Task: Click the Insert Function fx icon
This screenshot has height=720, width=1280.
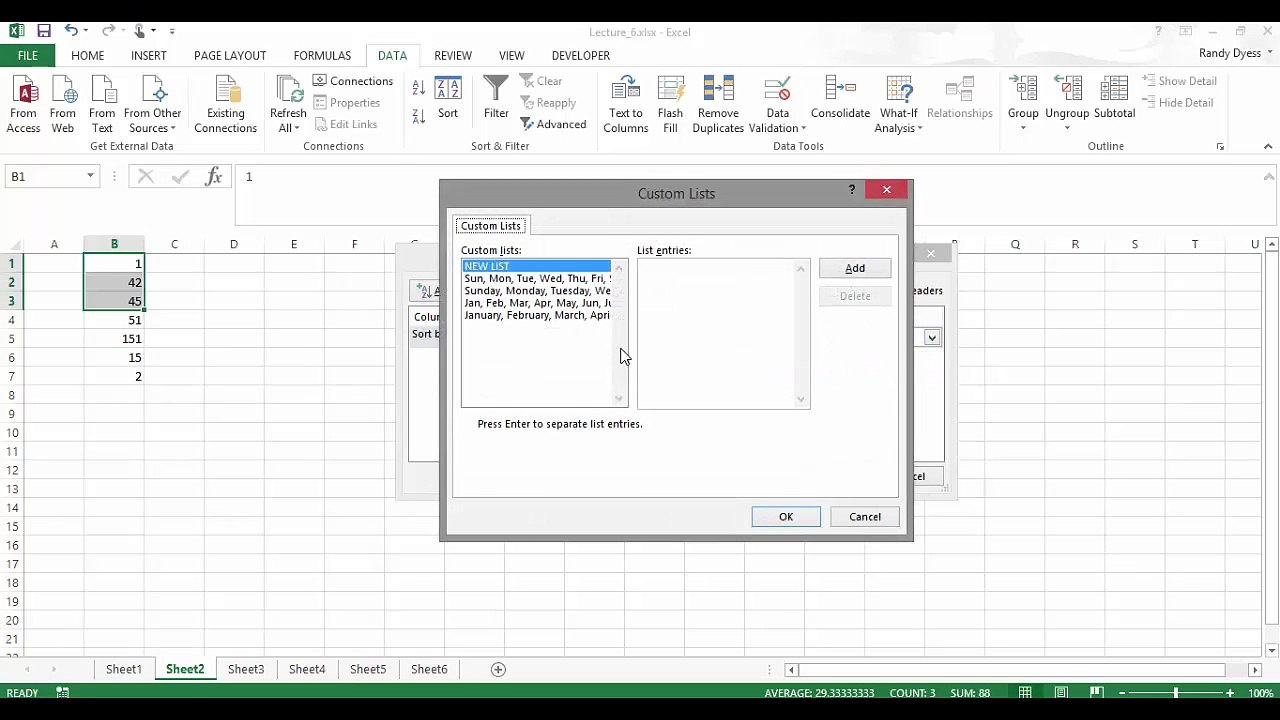Action: [213, 177]
